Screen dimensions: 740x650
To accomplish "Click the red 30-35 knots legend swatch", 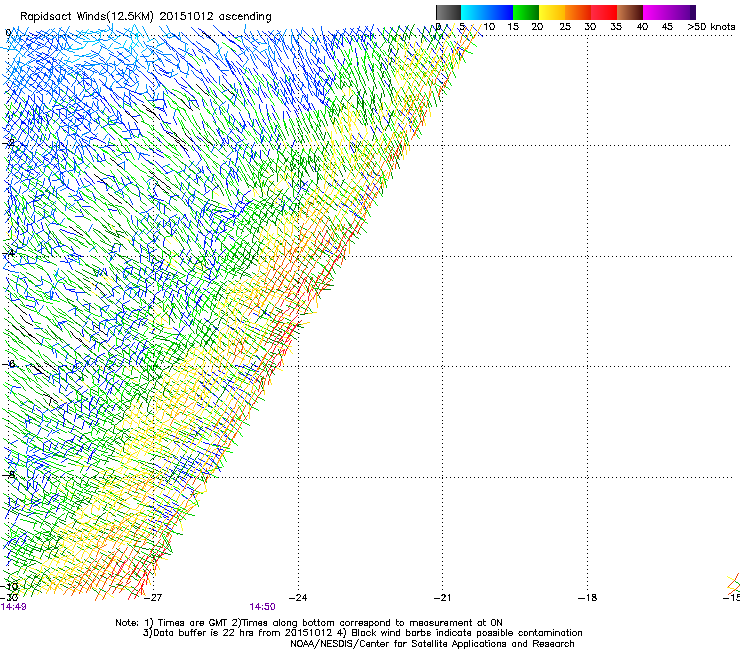I will point(604,12).
